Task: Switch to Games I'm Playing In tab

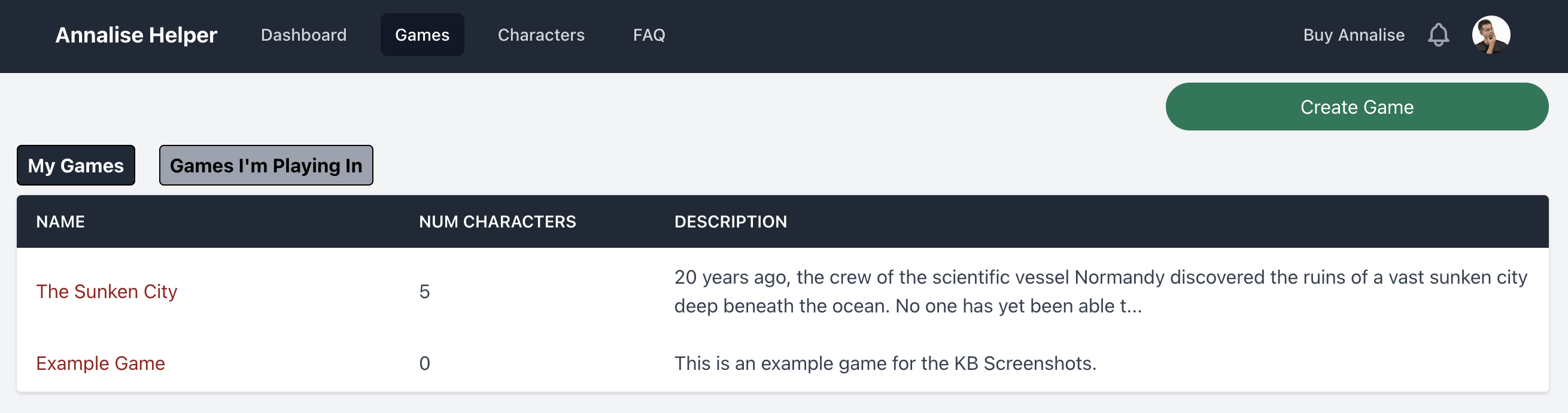Action: 265,165
